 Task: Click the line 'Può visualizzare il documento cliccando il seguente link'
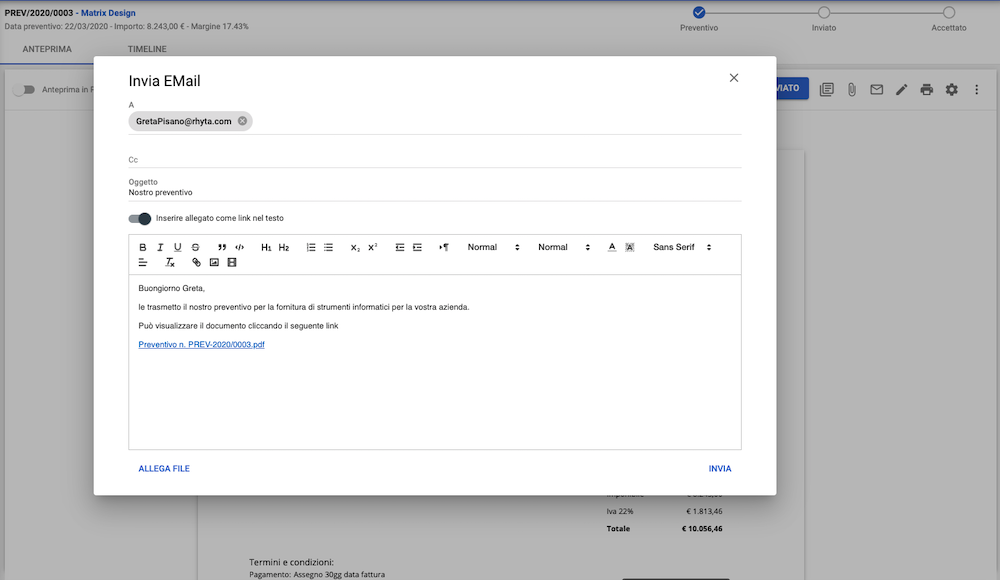coord(238,326)
